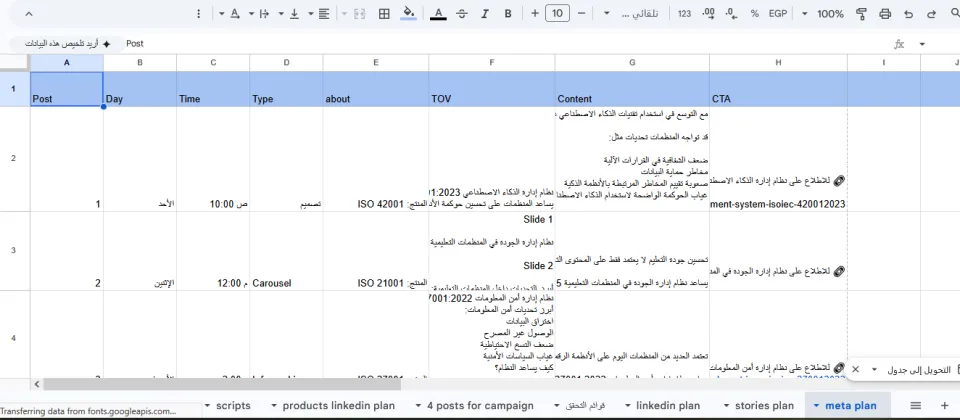The image size is (960, 420).
Task: Click the print icon
Action: 885,13
